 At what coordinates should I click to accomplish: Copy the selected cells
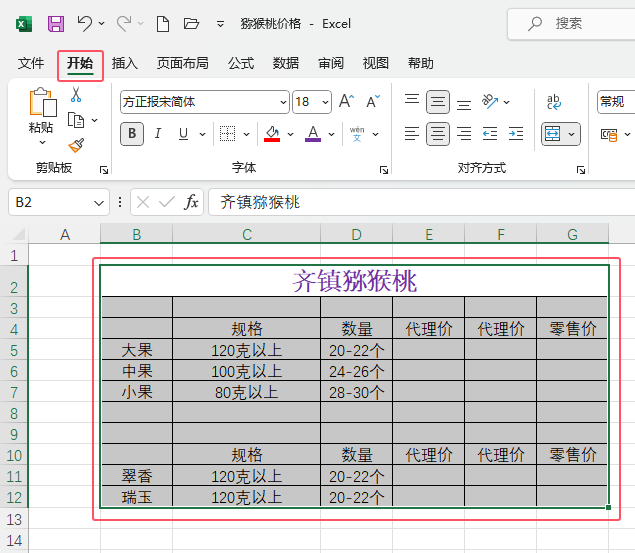click(x=76, y=120)
